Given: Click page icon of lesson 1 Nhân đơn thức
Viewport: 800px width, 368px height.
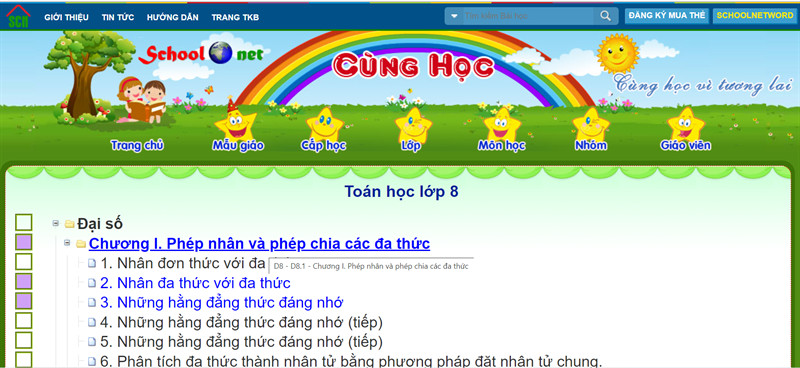Looking at the screenshot, I should pyautogui.click(x=92, y=264).
